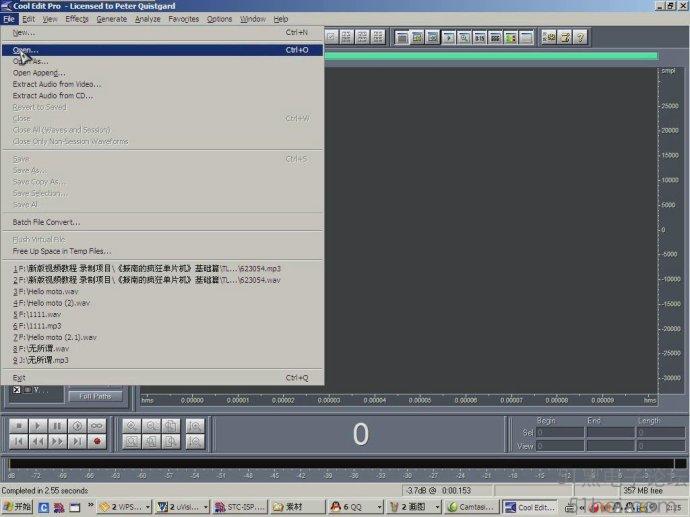Screen dimensions: 690x517
Task: Choose Open... in File menu
Action: tap(162, 50)
